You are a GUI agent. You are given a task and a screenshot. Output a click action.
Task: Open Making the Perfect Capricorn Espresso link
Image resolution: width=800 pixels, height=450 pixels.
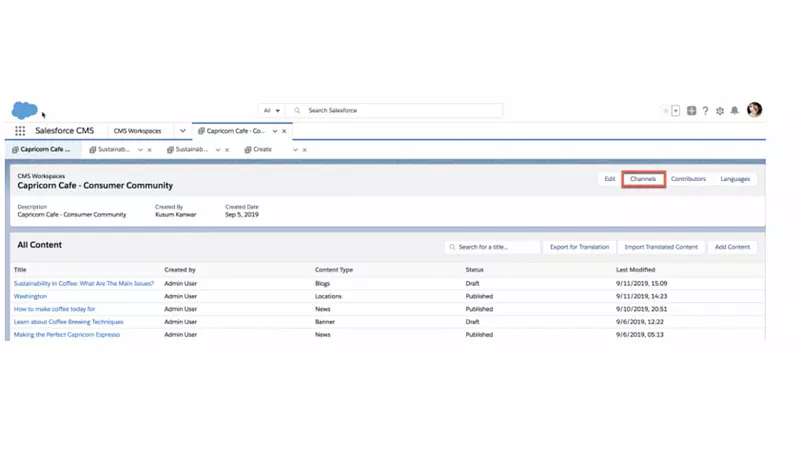pos(67,335)
